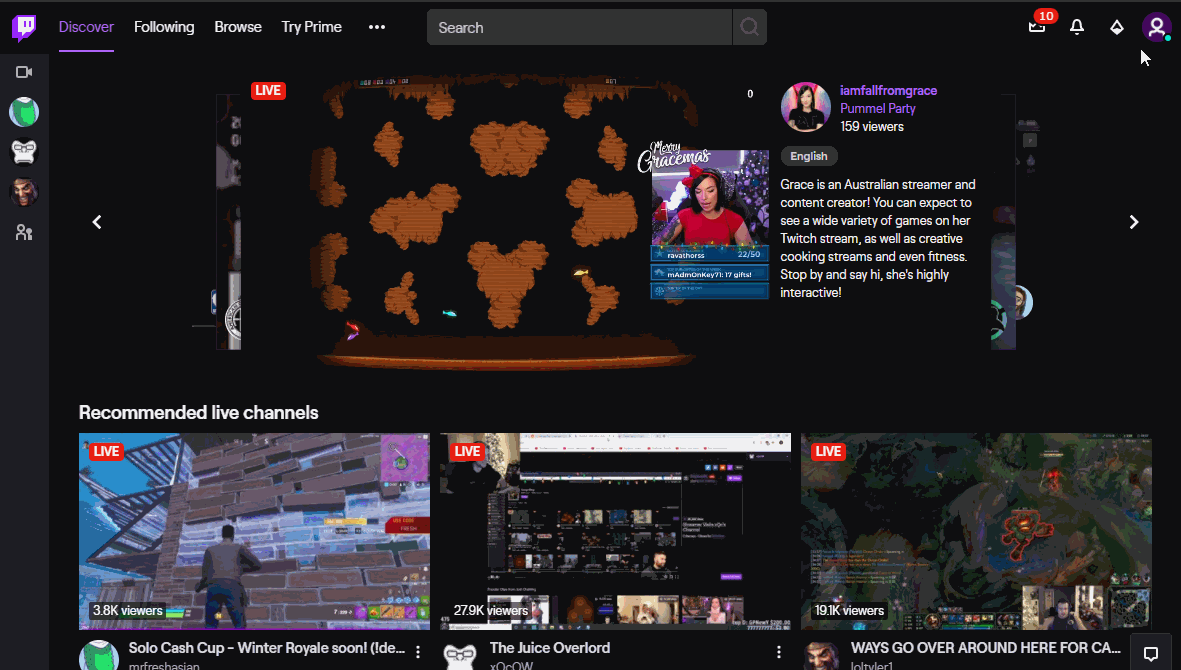Claim Prime Loot via the crown icon
Viewport: 1181px width, 670px height.
[1117, 27]
